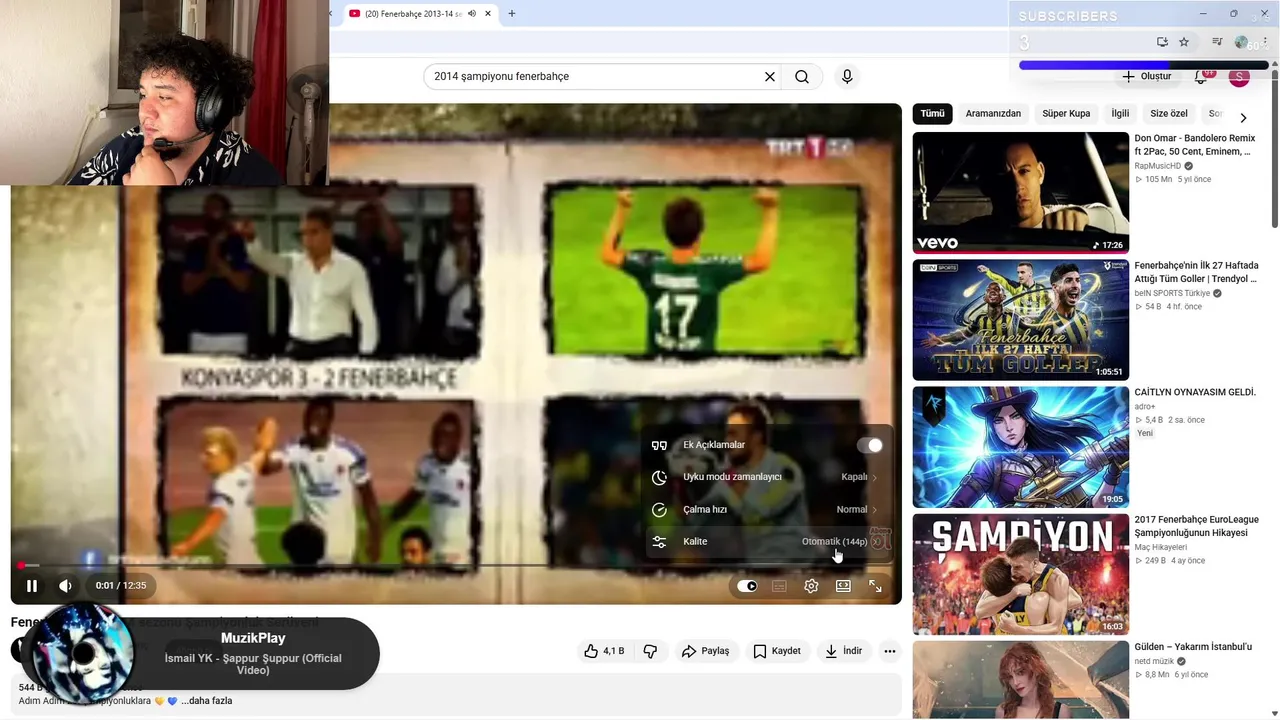
Task: Click the sleep timer moon icon
Action: pos(659,477)
